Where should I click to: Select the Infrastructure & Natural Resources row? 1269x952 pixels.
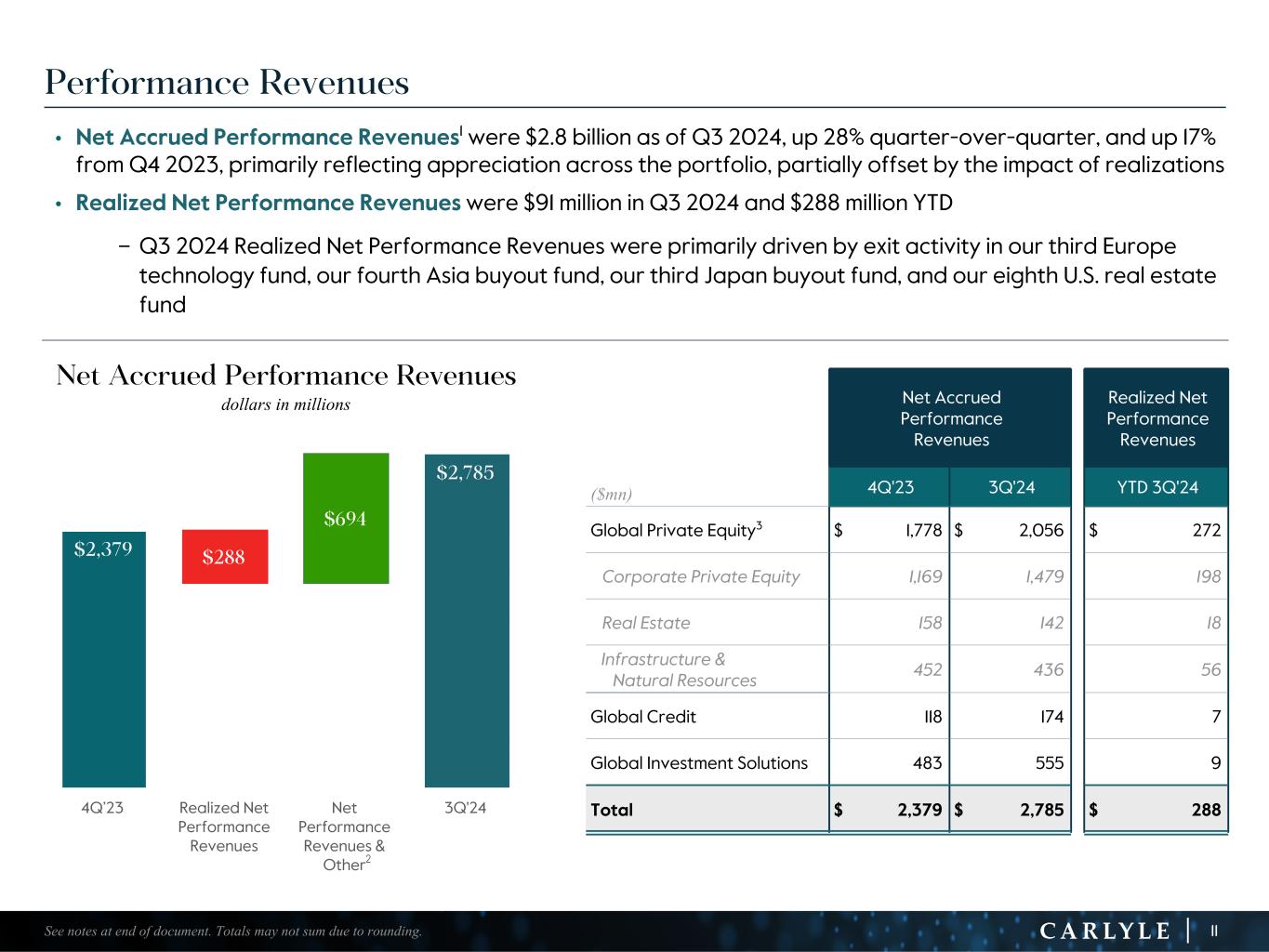pos(678,669)
